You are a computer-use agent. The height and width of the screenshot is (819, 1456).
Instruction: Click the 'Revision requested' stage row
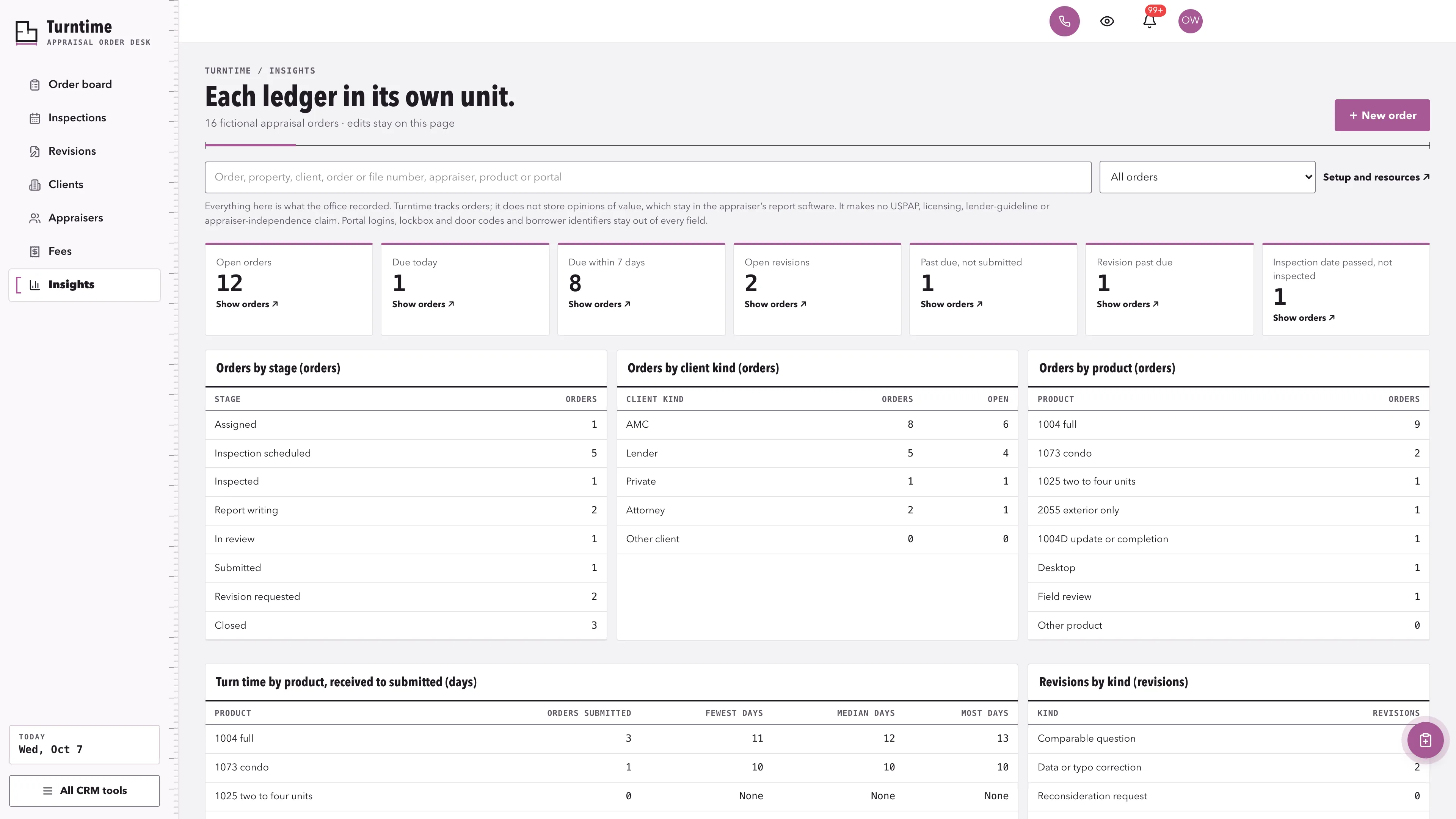point(406,597)
